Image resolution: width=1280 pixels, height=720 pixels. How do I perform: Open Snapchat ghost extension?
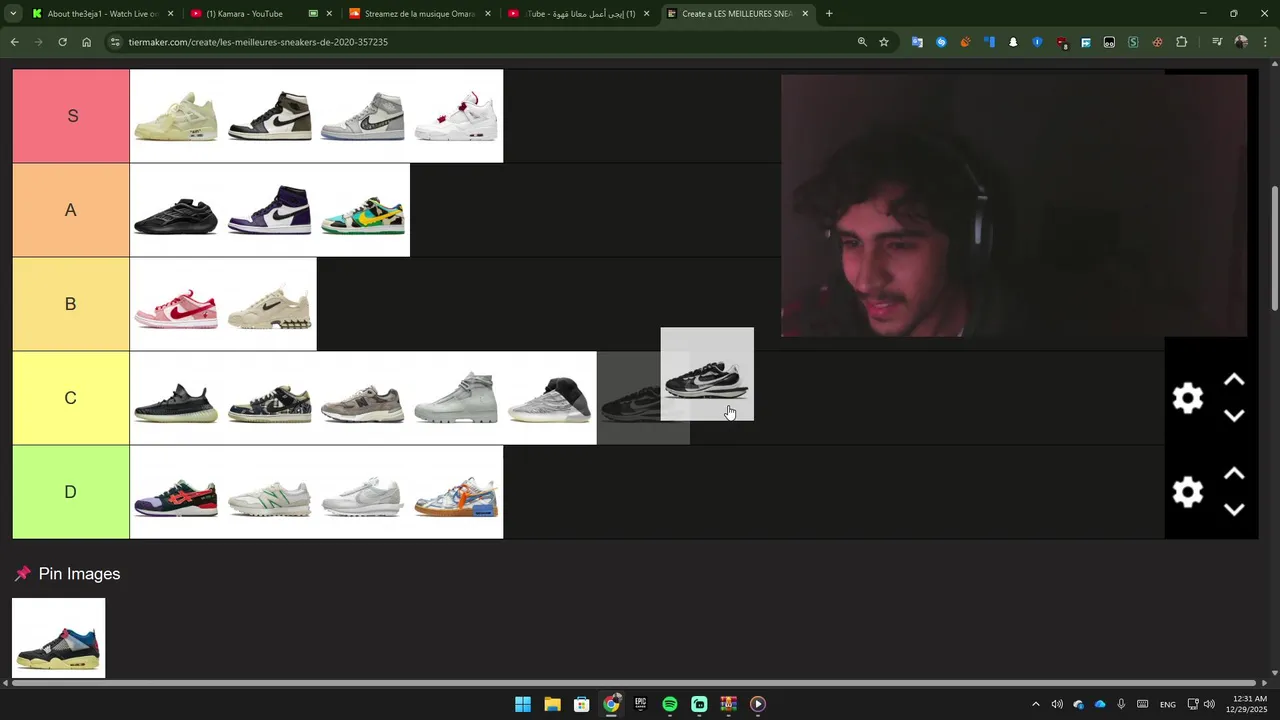(x=1013, y=42)
